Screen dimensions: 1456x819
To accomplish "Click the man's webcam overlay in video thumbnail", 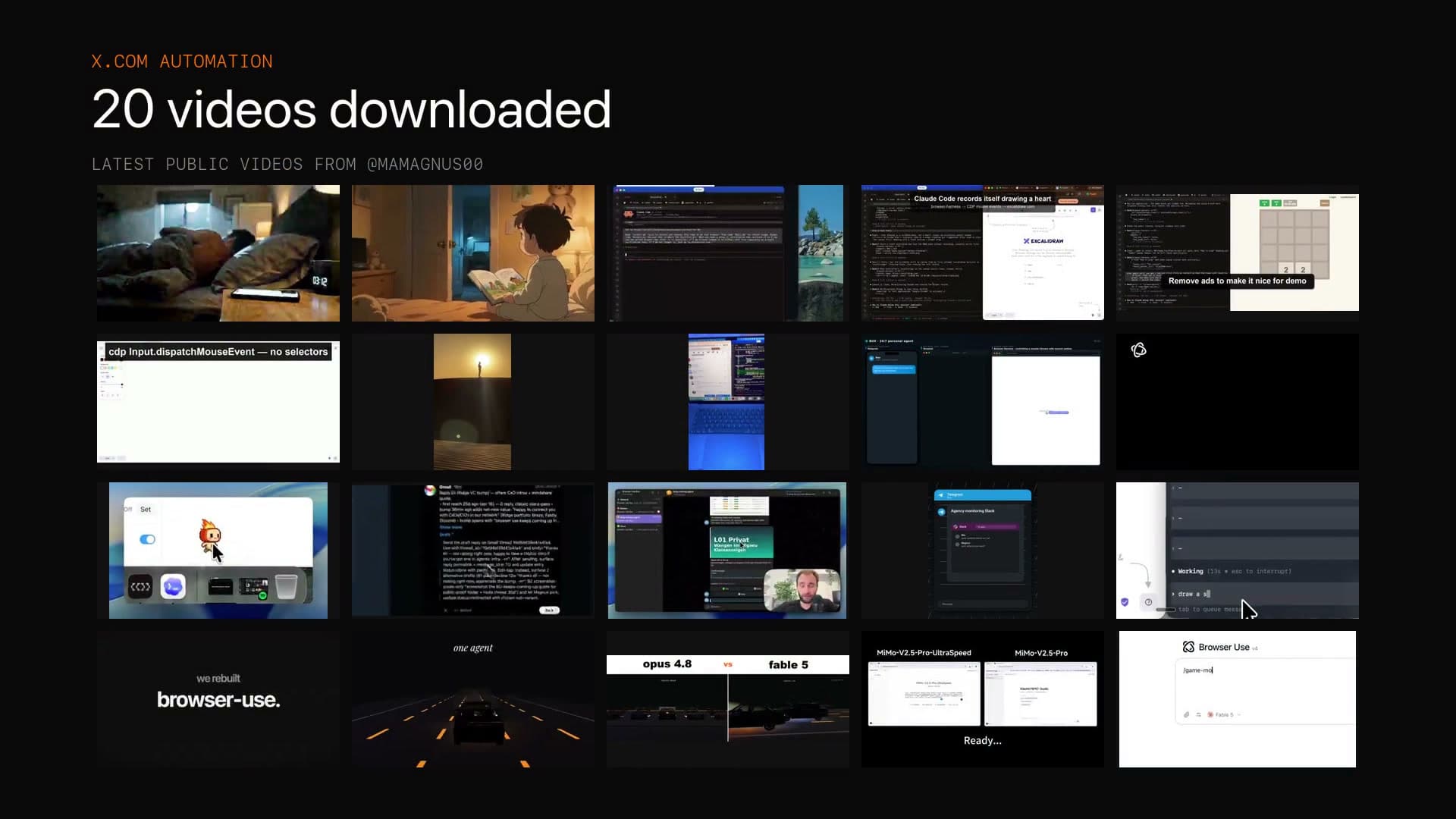I will click(802, 590).
